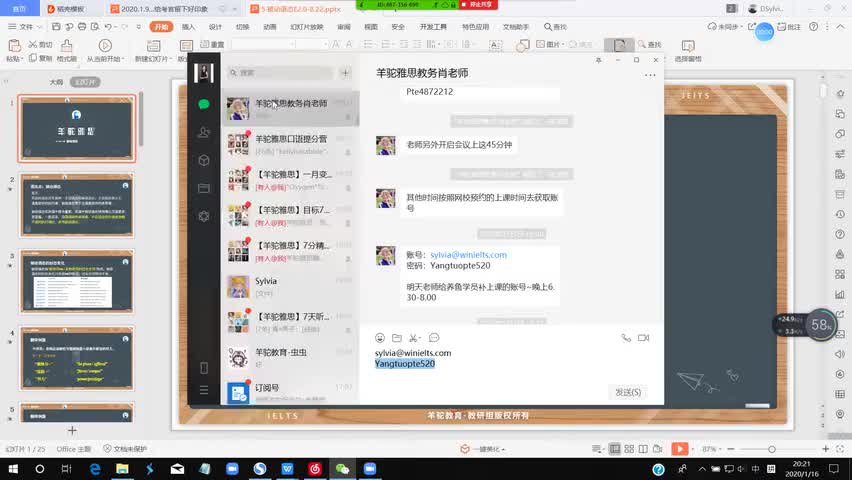Open chat info three-dots menu
852x480 pixels.
point(650,75)
